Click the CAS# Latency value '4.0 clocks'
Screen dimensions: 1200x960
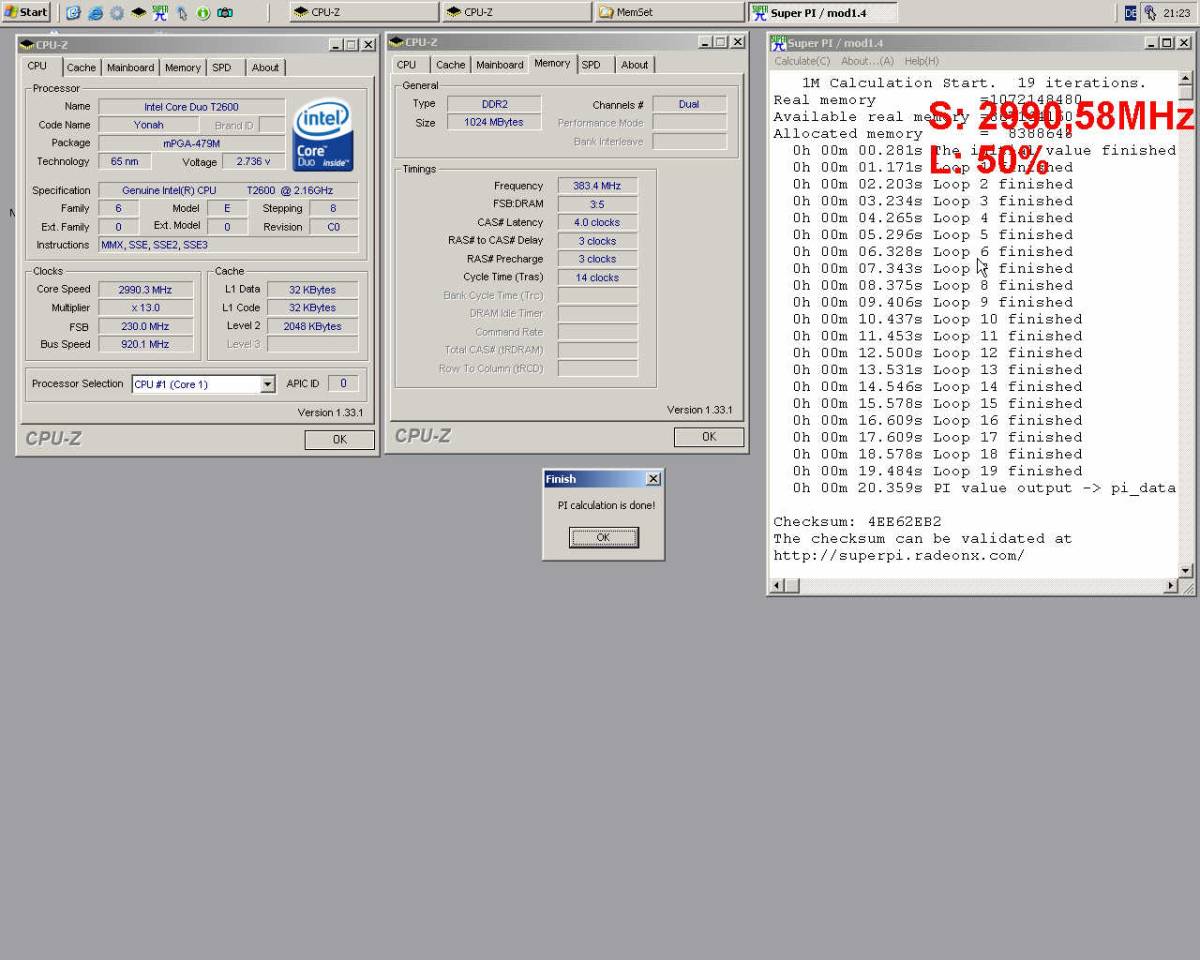(x=597, y=222)
